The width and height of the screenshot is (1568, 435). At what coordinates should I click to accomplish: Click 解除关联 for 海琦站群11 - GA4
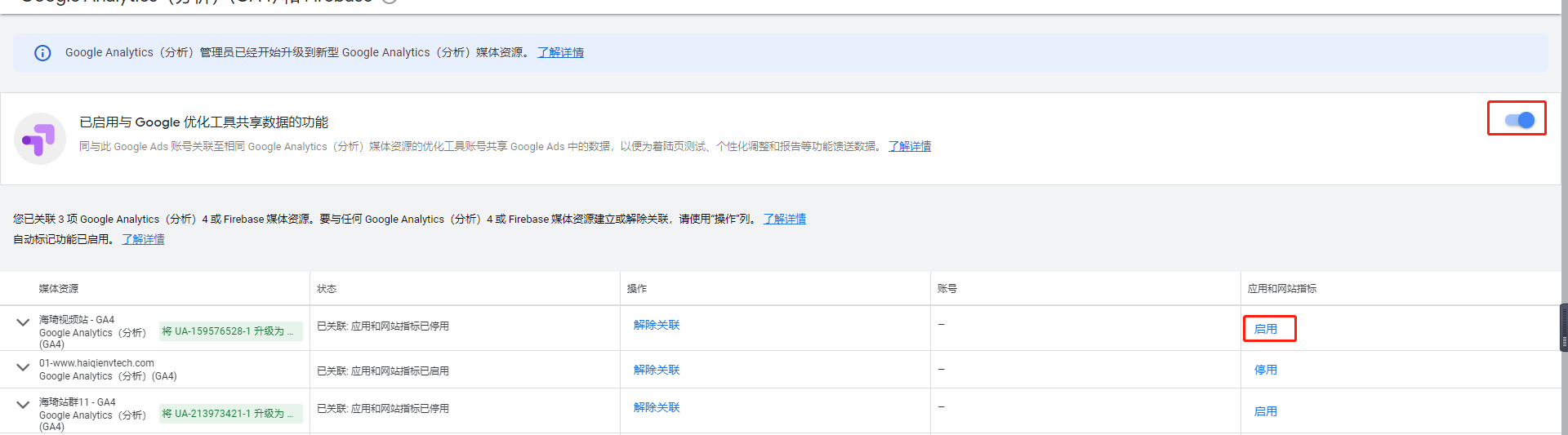[657, 407]
